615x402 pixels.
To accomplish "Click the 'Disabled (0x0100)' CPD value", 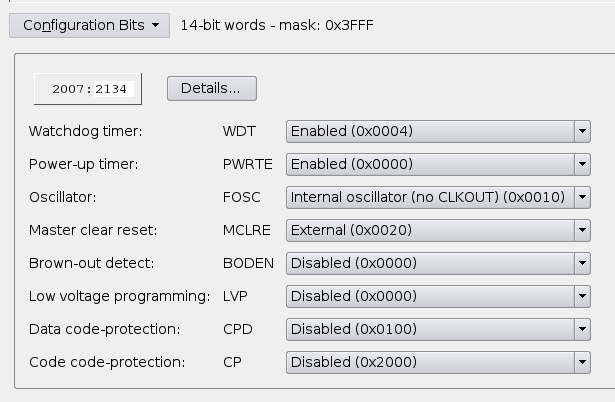I will (x=353, y=329).
